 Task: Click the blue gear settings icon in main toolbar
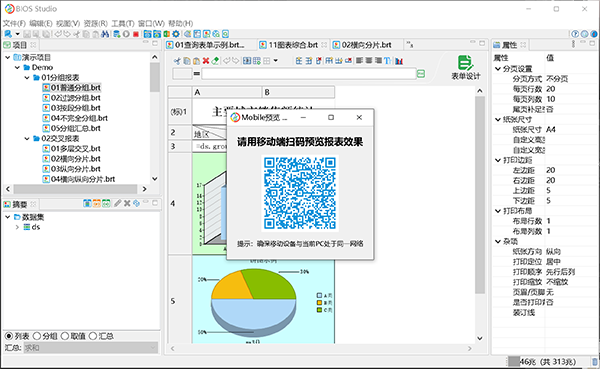tap(176, 34)
